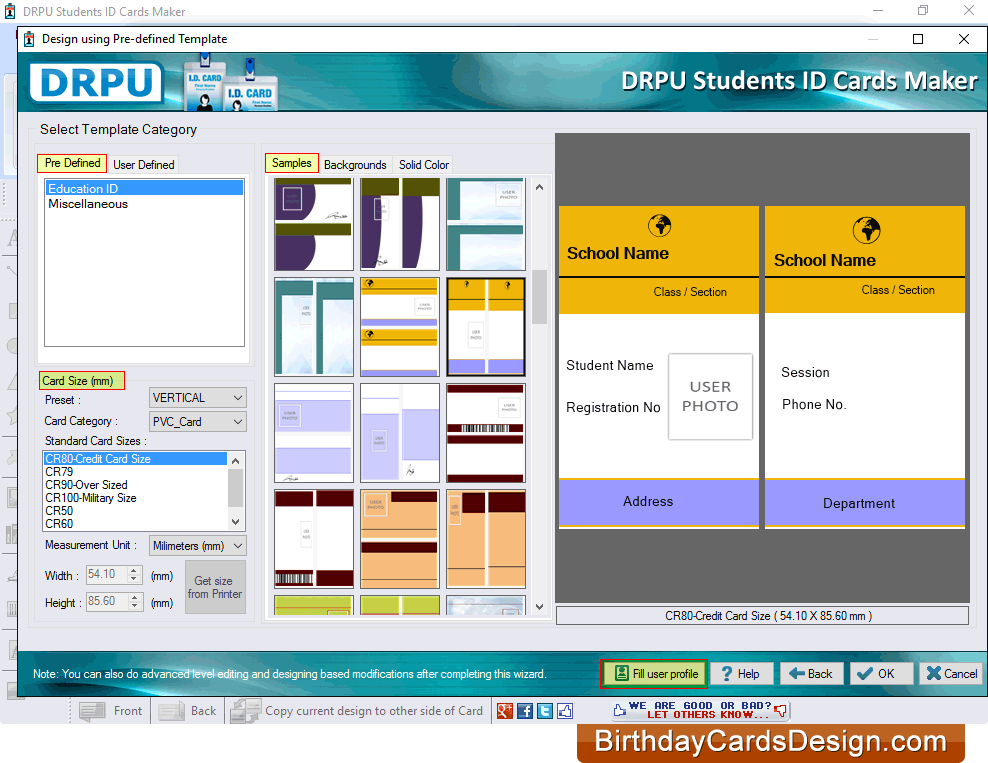
Task: Click the card size list up arrow
Action: (x=236, y=461)
